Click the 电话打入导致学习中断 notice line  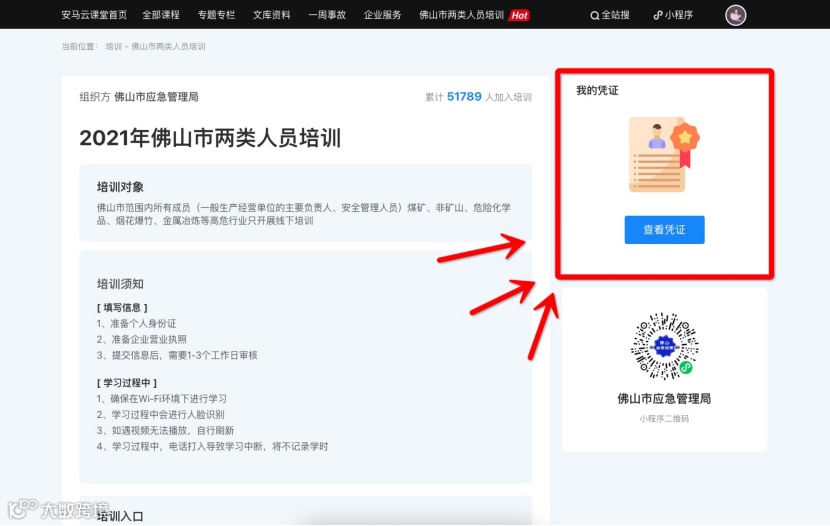coord(212,446)
